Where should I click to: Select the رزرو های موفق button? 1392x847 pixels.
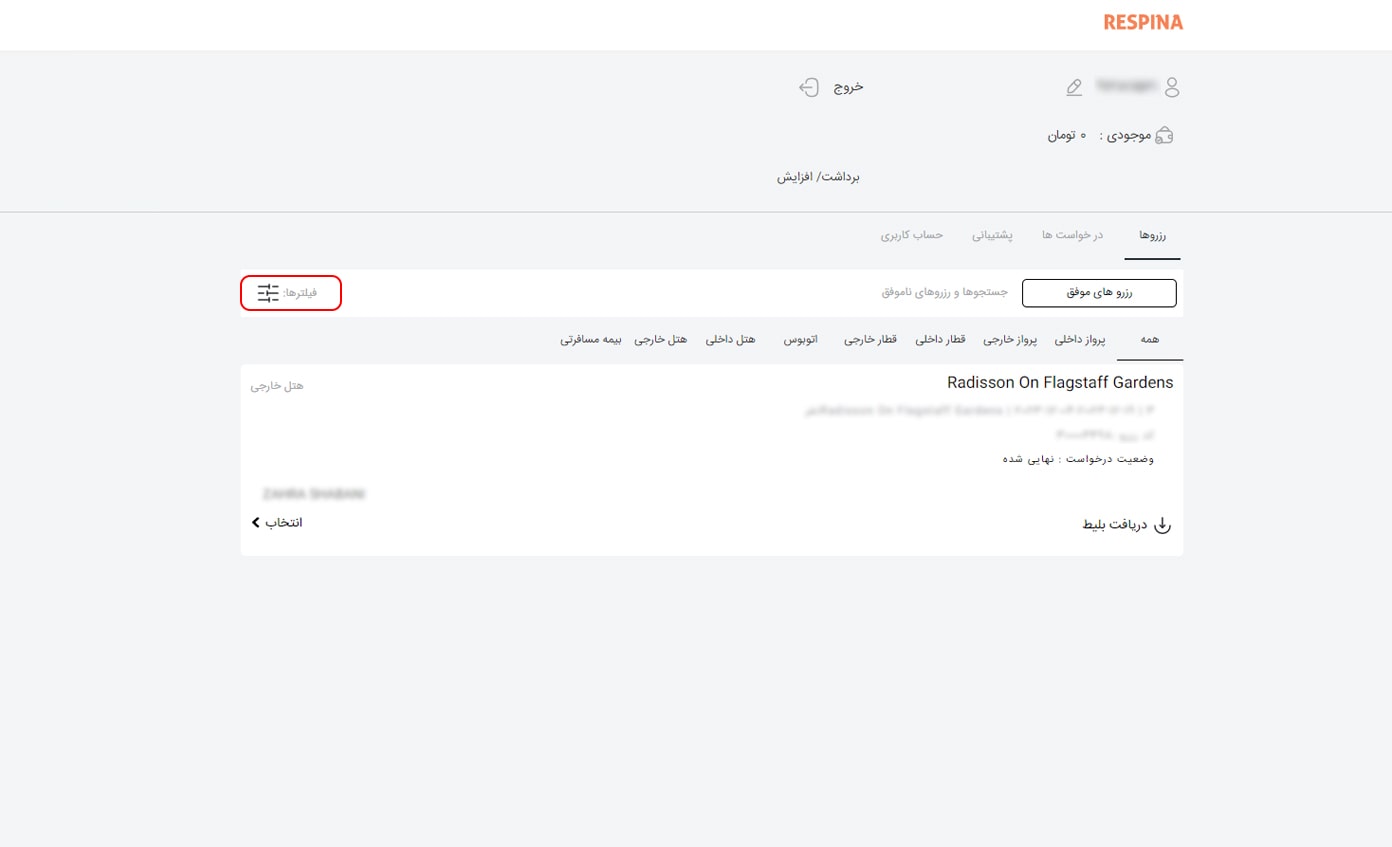1098,293
